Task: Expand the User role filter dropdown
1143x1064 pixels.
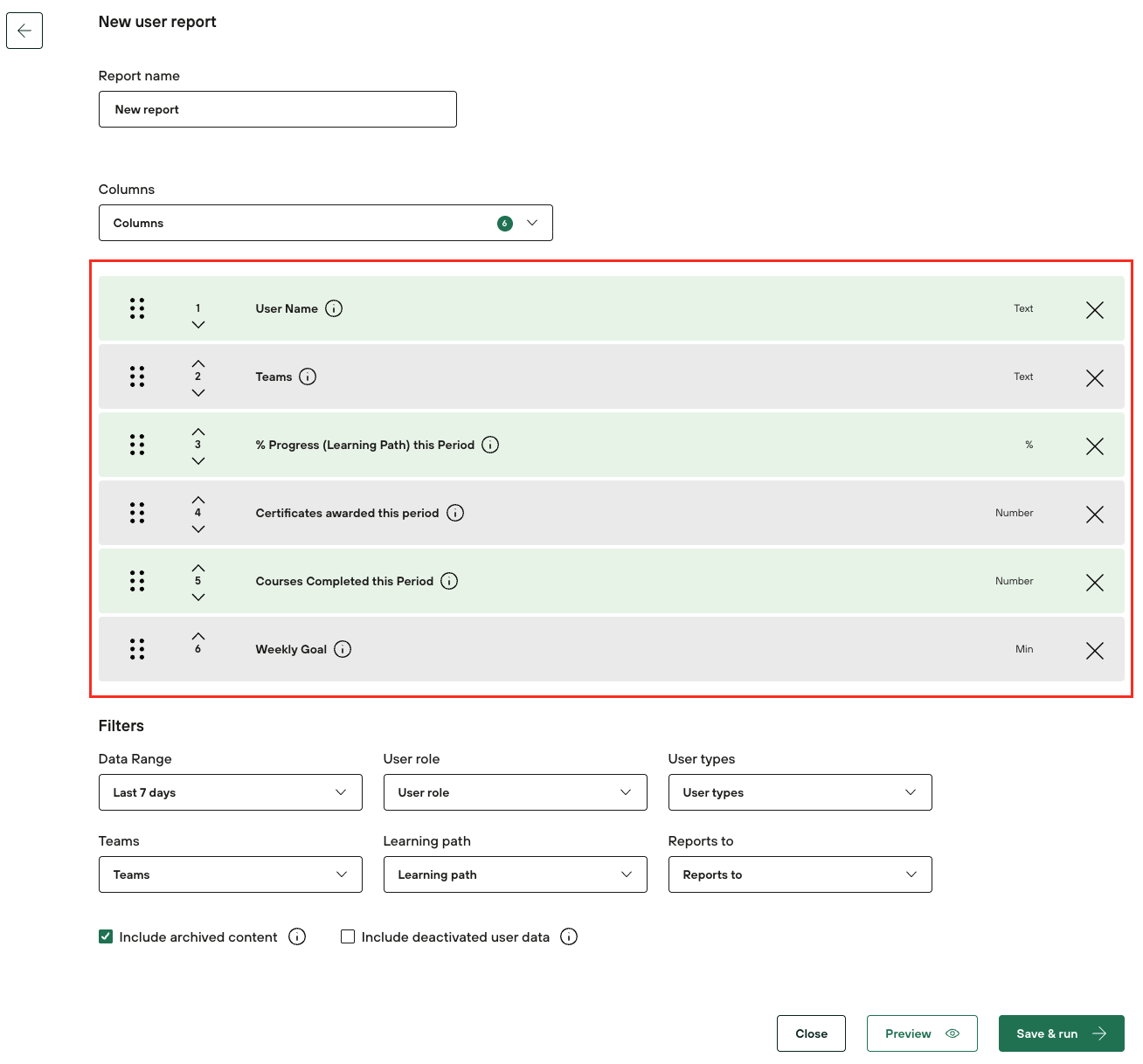Action: click(515, 792)
